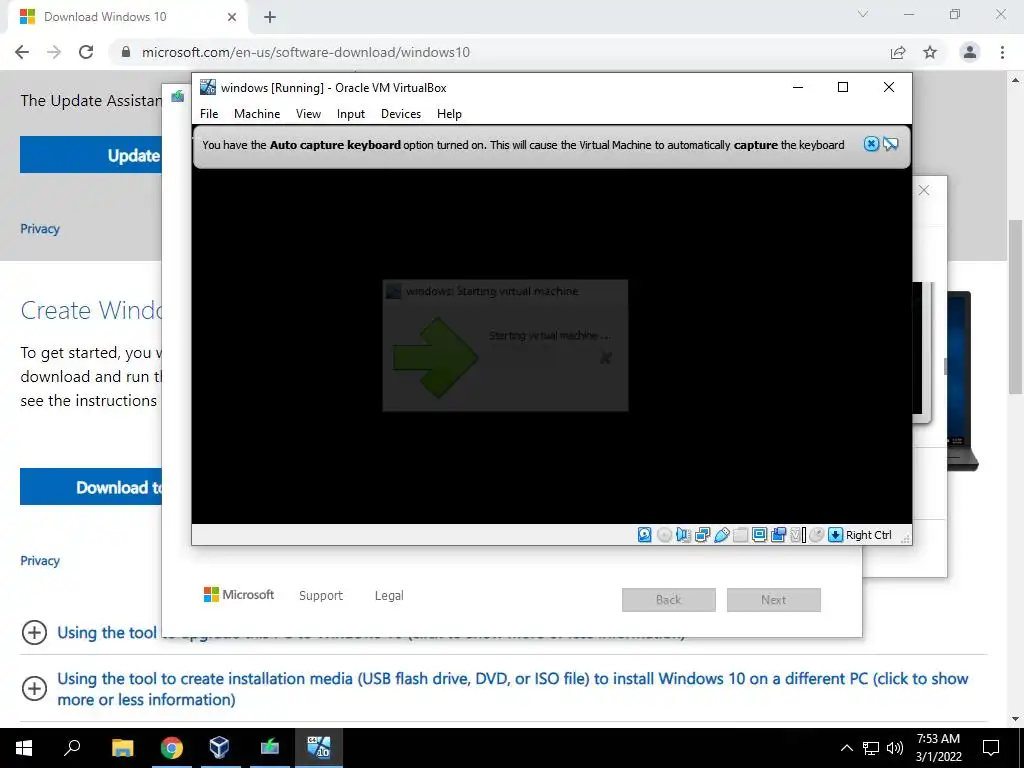Click the CPU virtualization indicator in status bar
Screen dimensions: 1024x768
pyautogui.click(x=797, y=535)
